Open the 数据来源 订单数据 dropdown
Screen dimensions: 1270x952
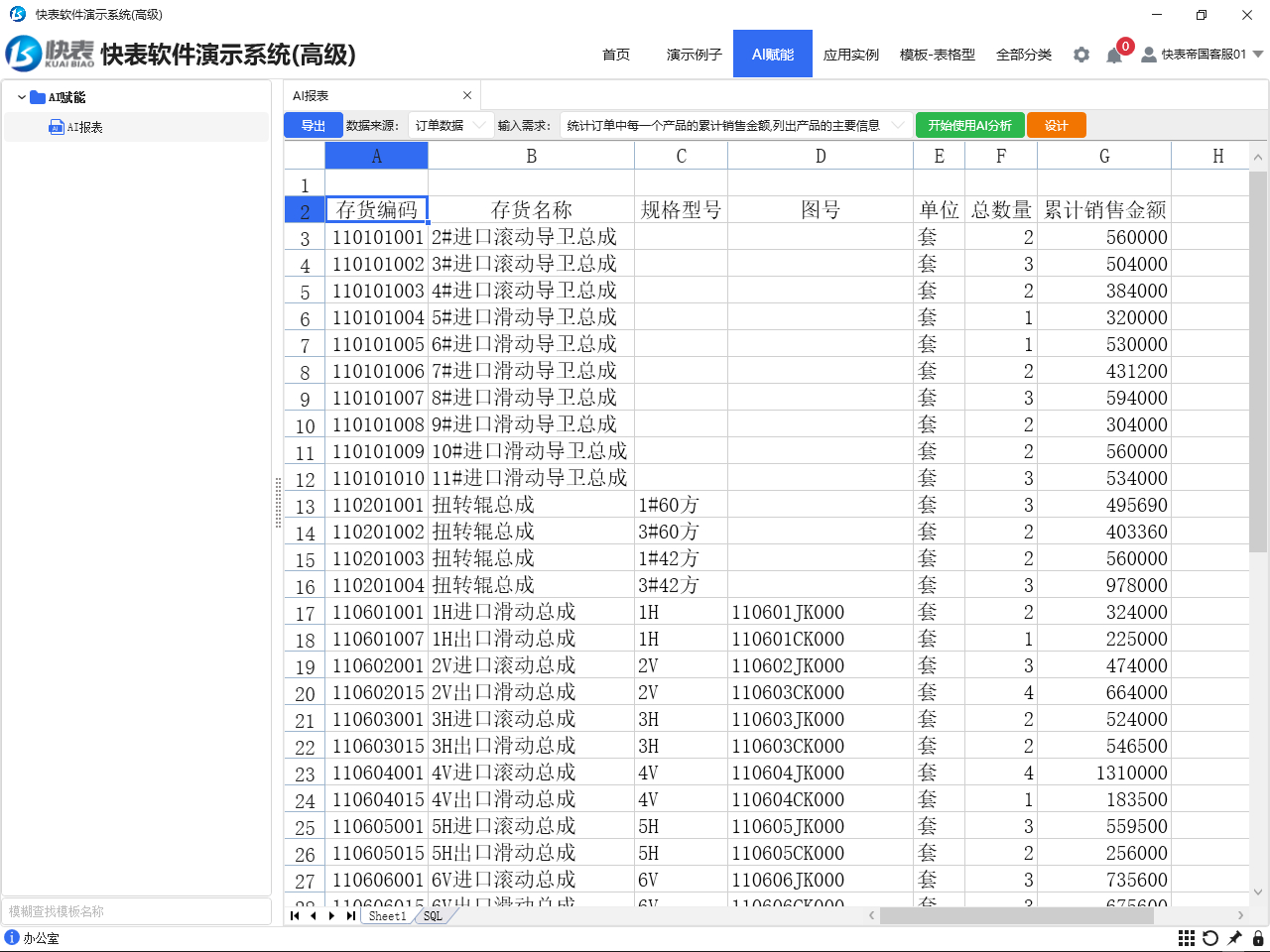(x=451, y=125)
